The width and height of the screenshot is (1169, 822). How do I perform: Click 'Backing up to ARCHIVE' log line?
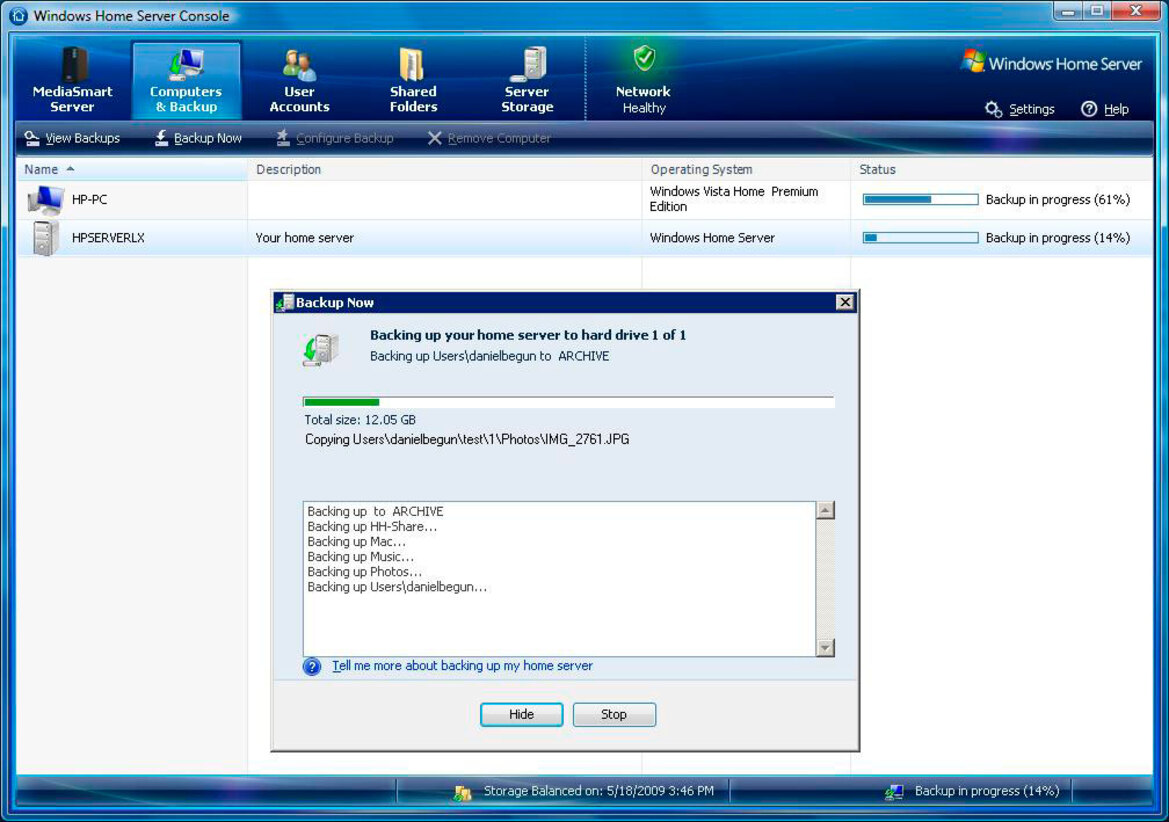click(375, 512)
